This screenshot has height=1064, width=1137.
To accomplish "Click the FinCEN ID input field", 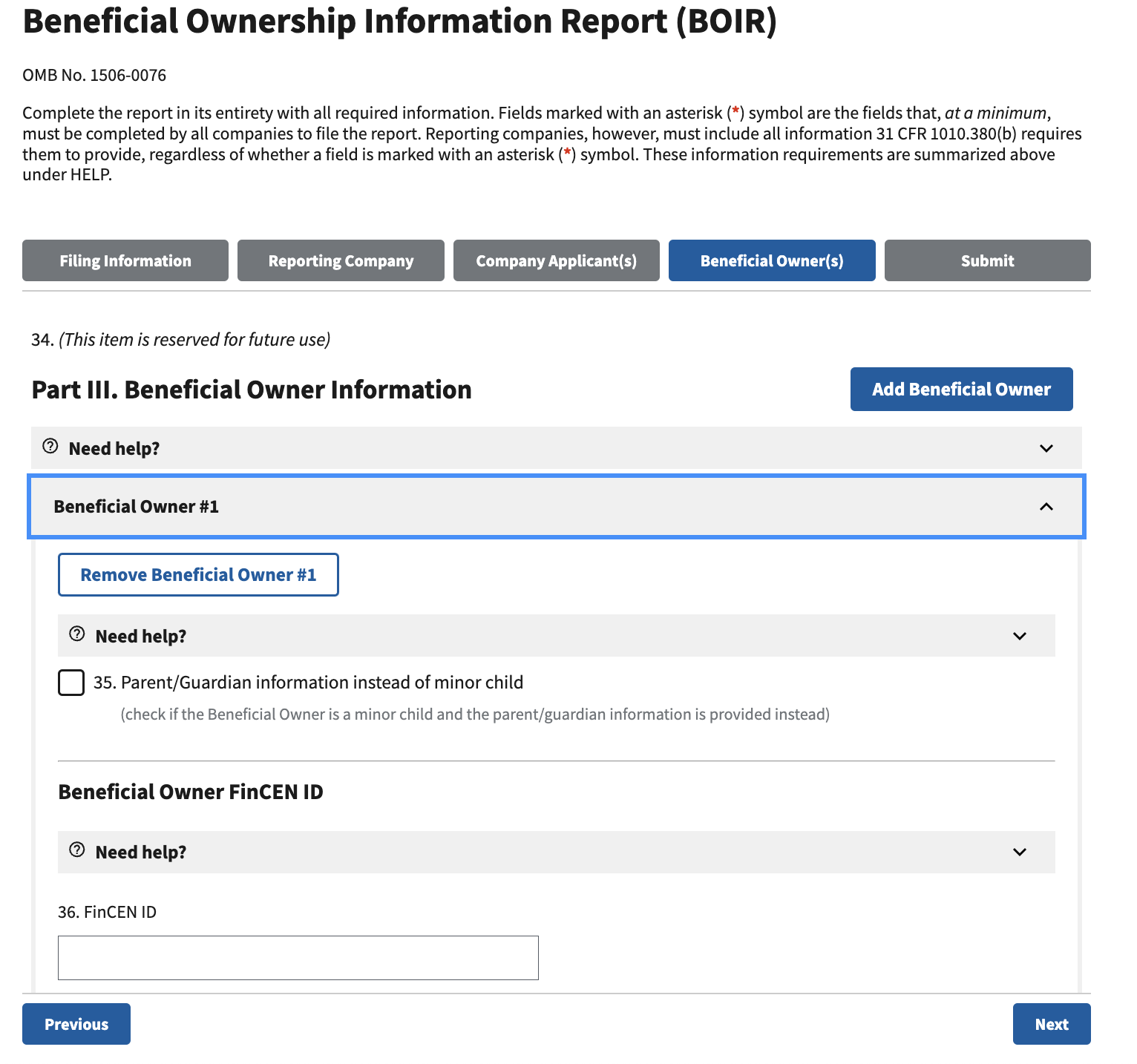I will click(x=298, y=958).
